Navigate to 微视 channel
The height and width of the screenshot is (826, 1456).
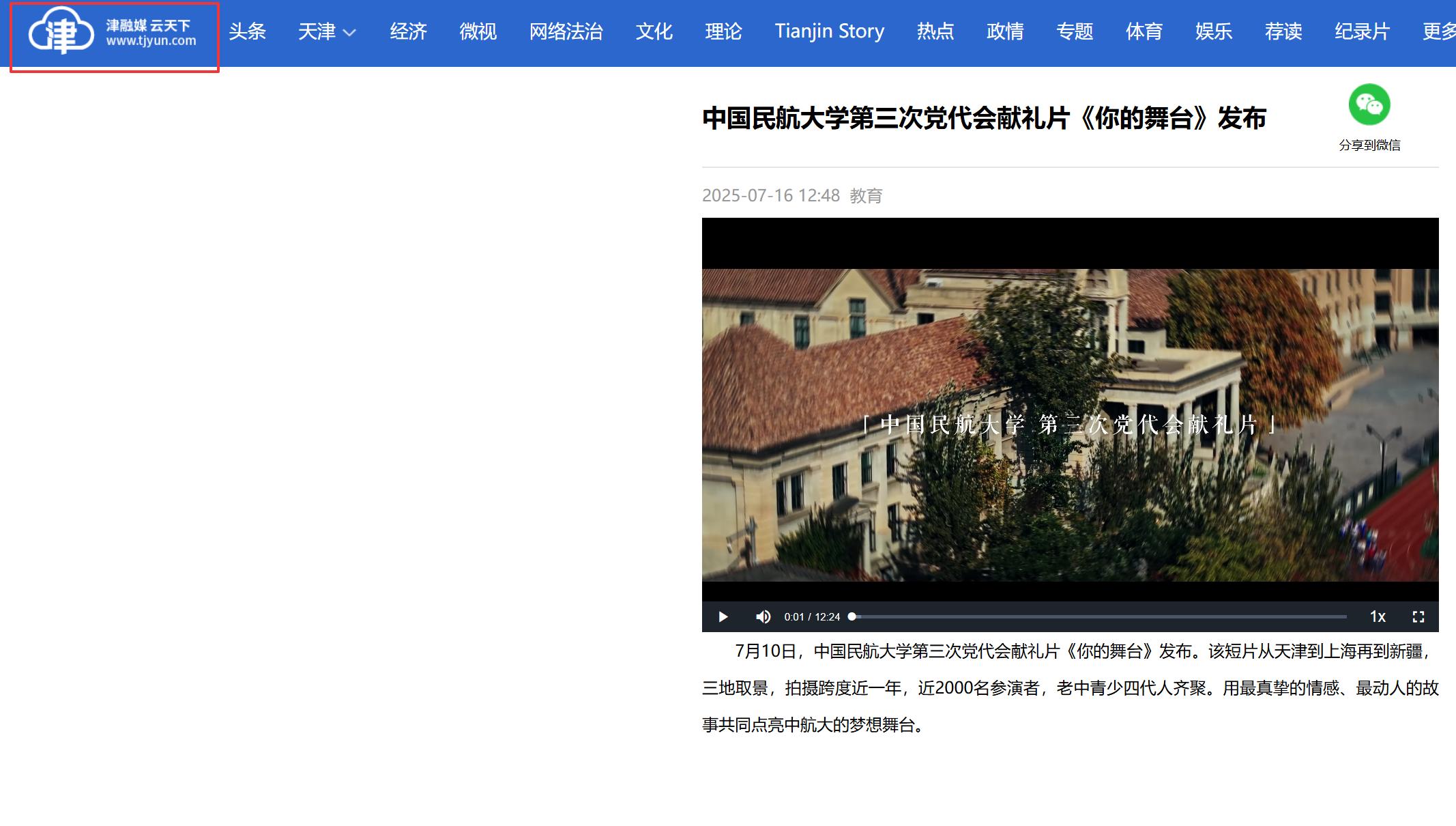pyautogui.click(x=478, y=32)
